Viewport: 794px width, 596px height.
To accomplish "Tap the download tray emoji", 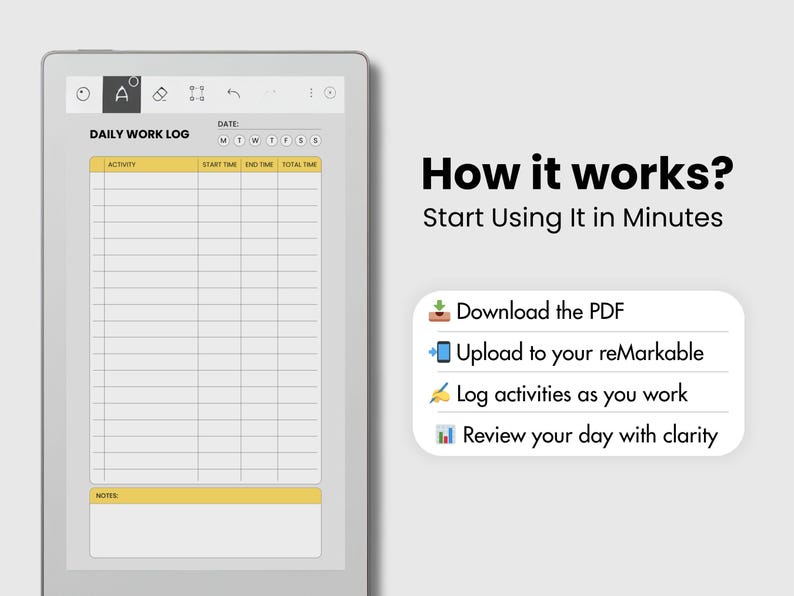I will point(439,310).
